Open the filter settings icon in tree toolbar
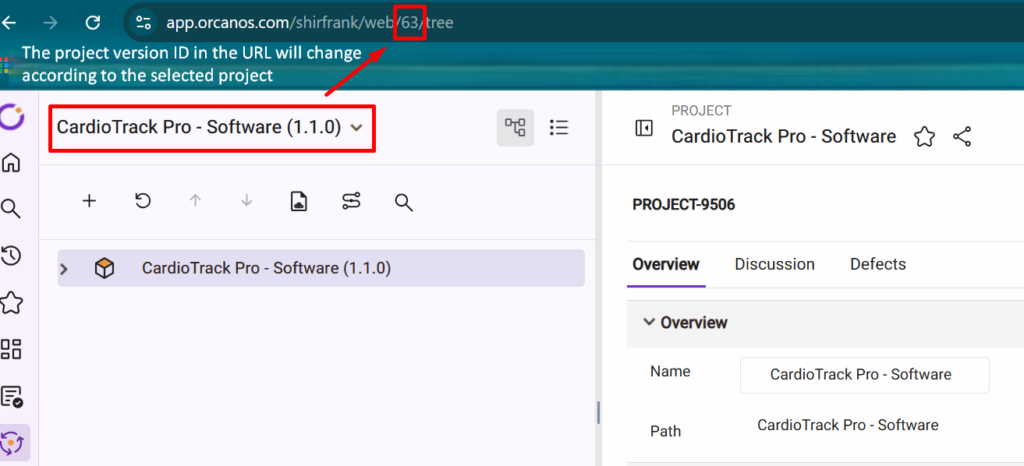 (351, 202)
